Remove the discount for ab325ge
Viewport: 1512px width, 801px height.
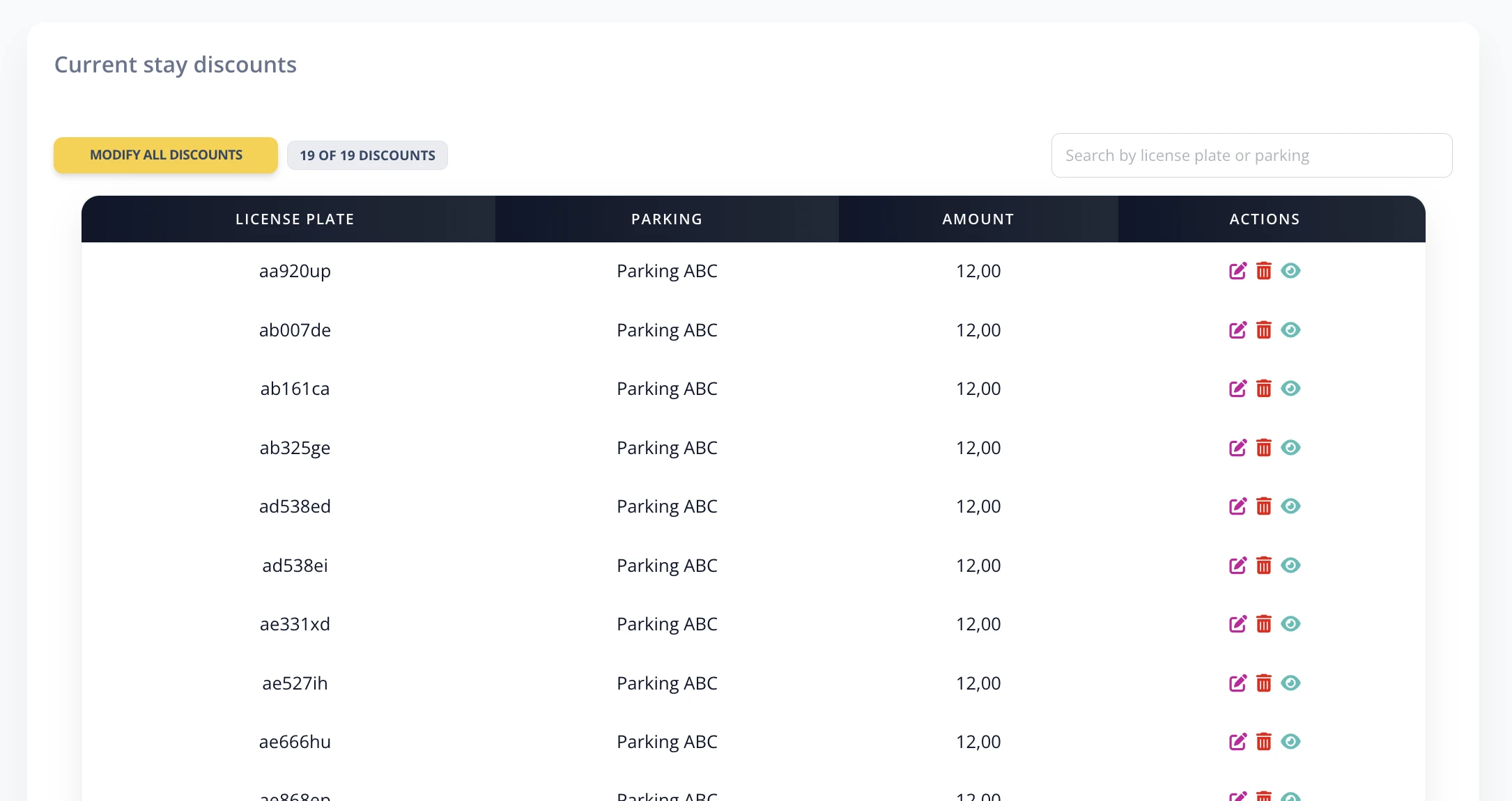pyautogui.click(x=1264, y=447)
